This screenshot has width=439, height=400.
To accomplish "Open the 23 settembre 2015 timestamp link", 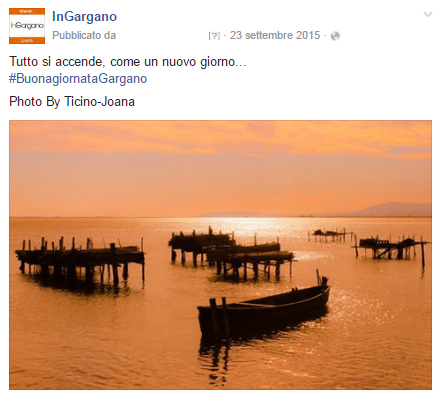I will [x=275, y=35].
